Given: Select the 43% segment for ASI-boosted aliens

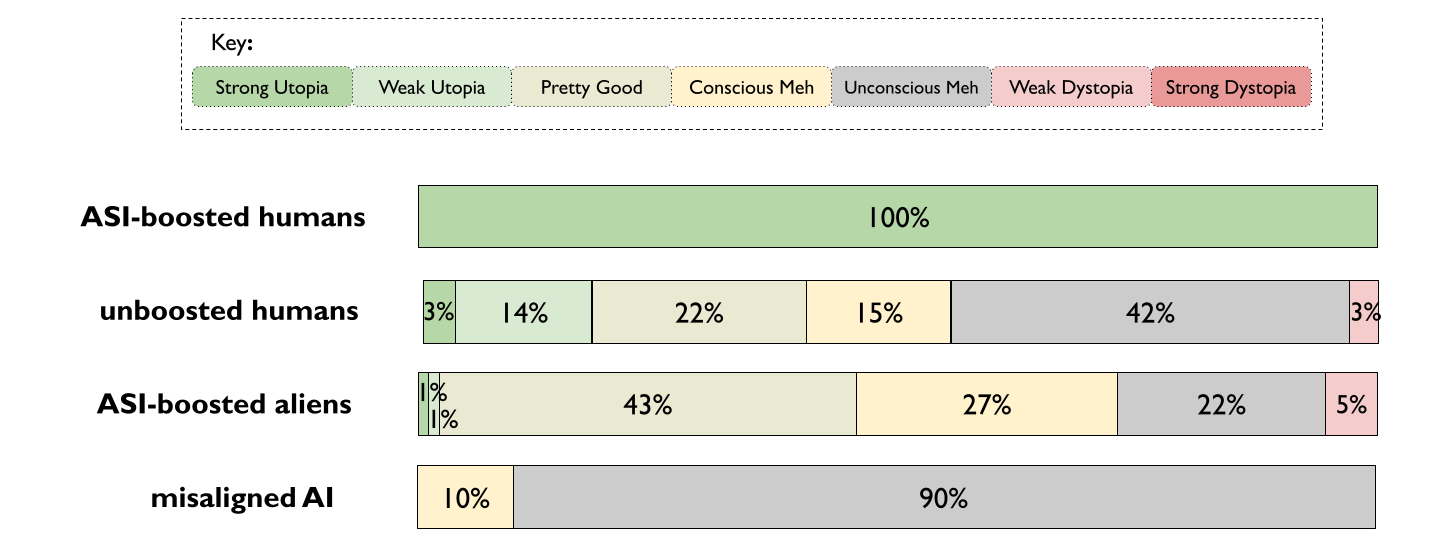Looking at the screenshot, I should click(x=648, y=404).
